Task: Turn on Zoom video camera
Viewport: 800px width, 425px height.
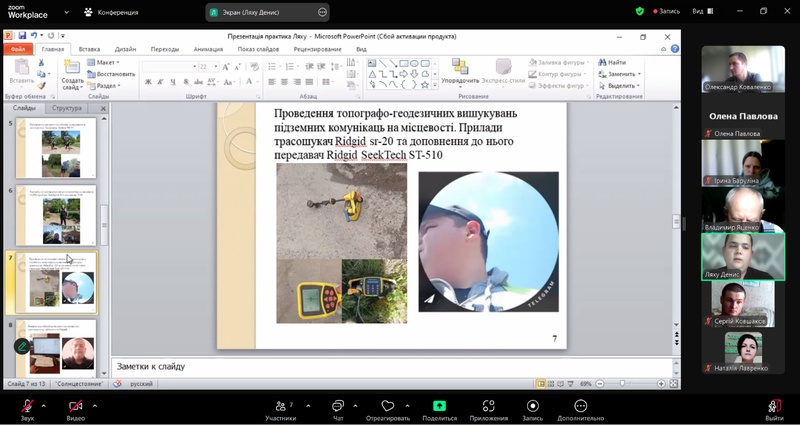Action: (76, 410)
